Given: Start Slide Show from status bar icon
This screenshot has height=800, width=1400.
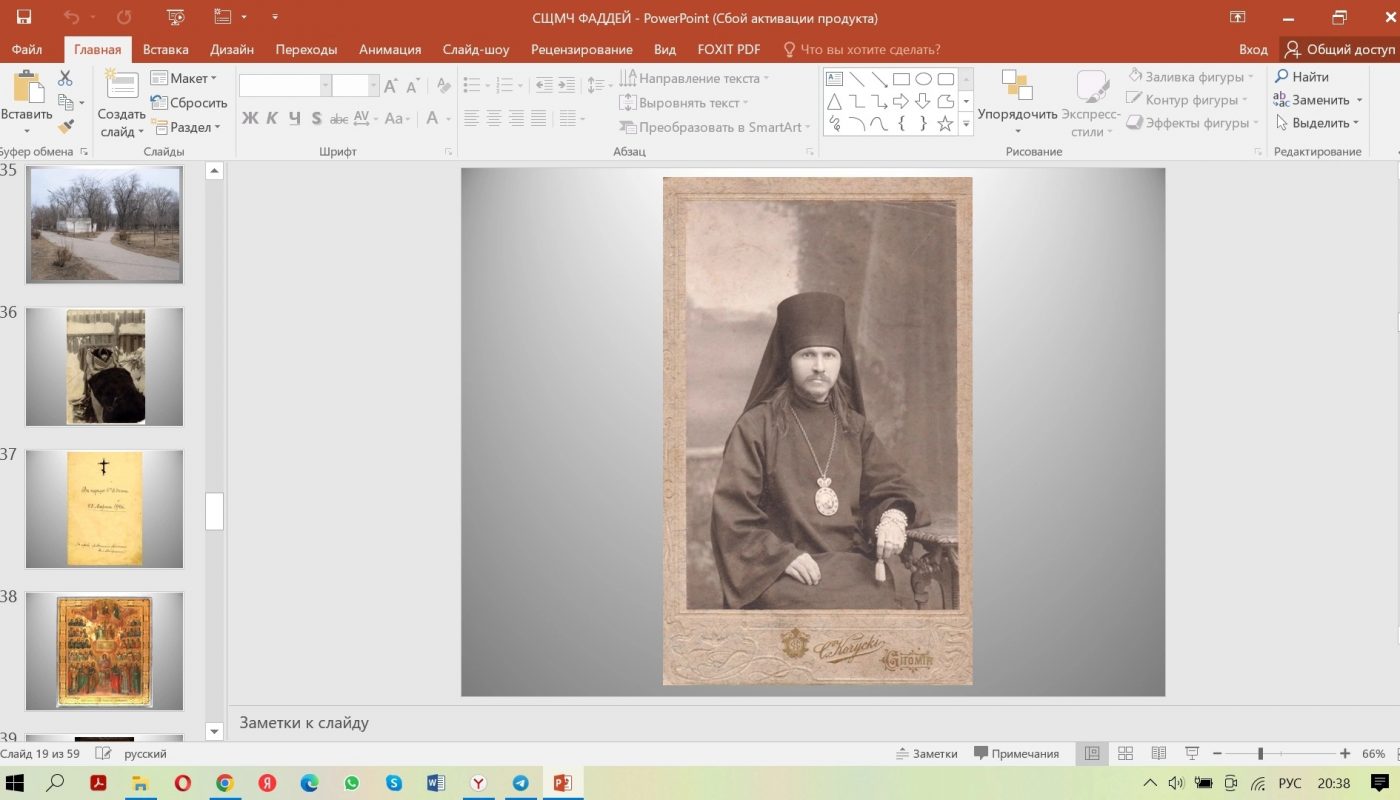Looking at the screenshot, I should 1192,753.
